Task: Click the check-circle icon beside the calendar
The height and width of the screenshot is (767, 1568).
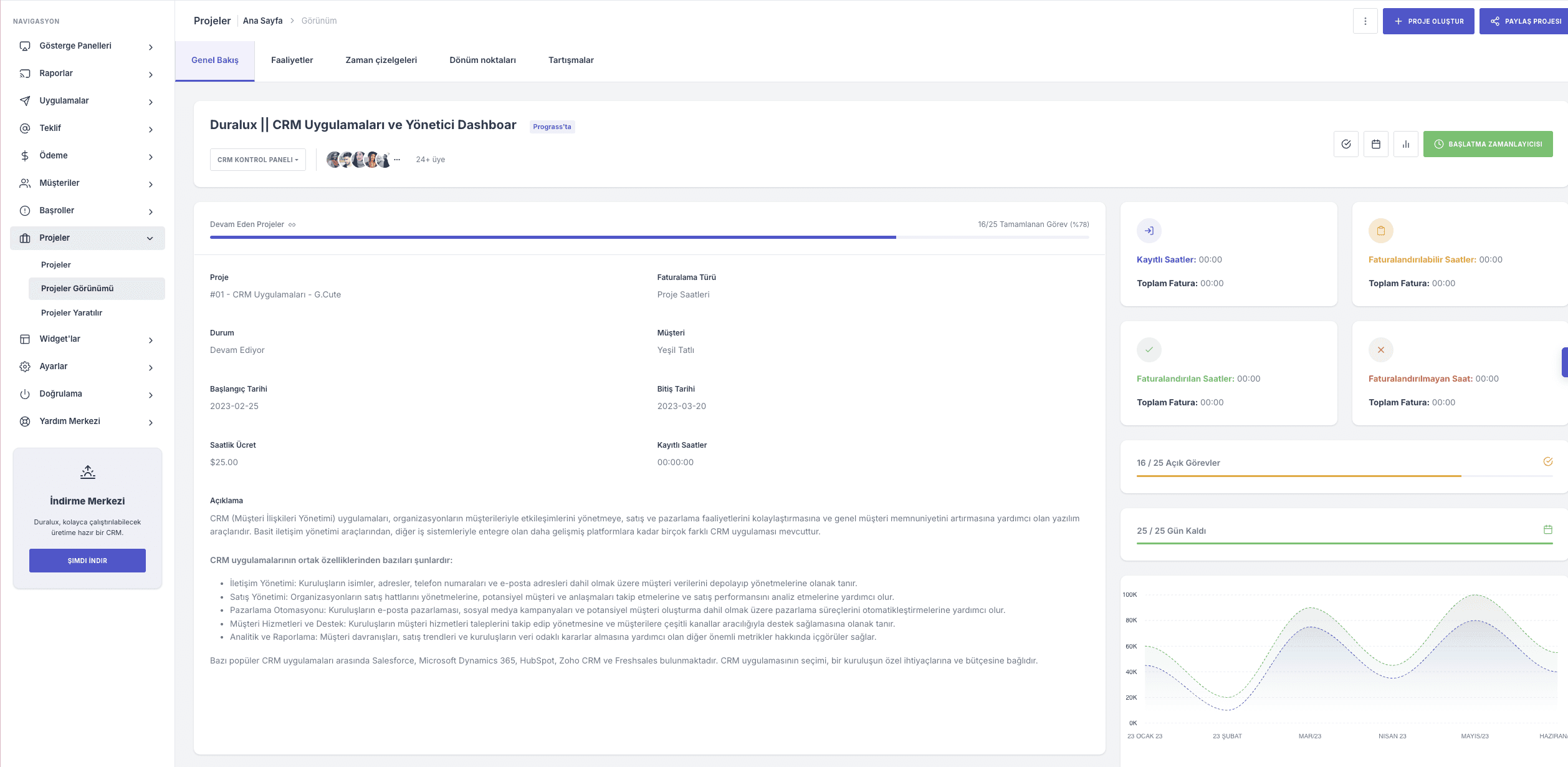Action: pos(1346,144)
